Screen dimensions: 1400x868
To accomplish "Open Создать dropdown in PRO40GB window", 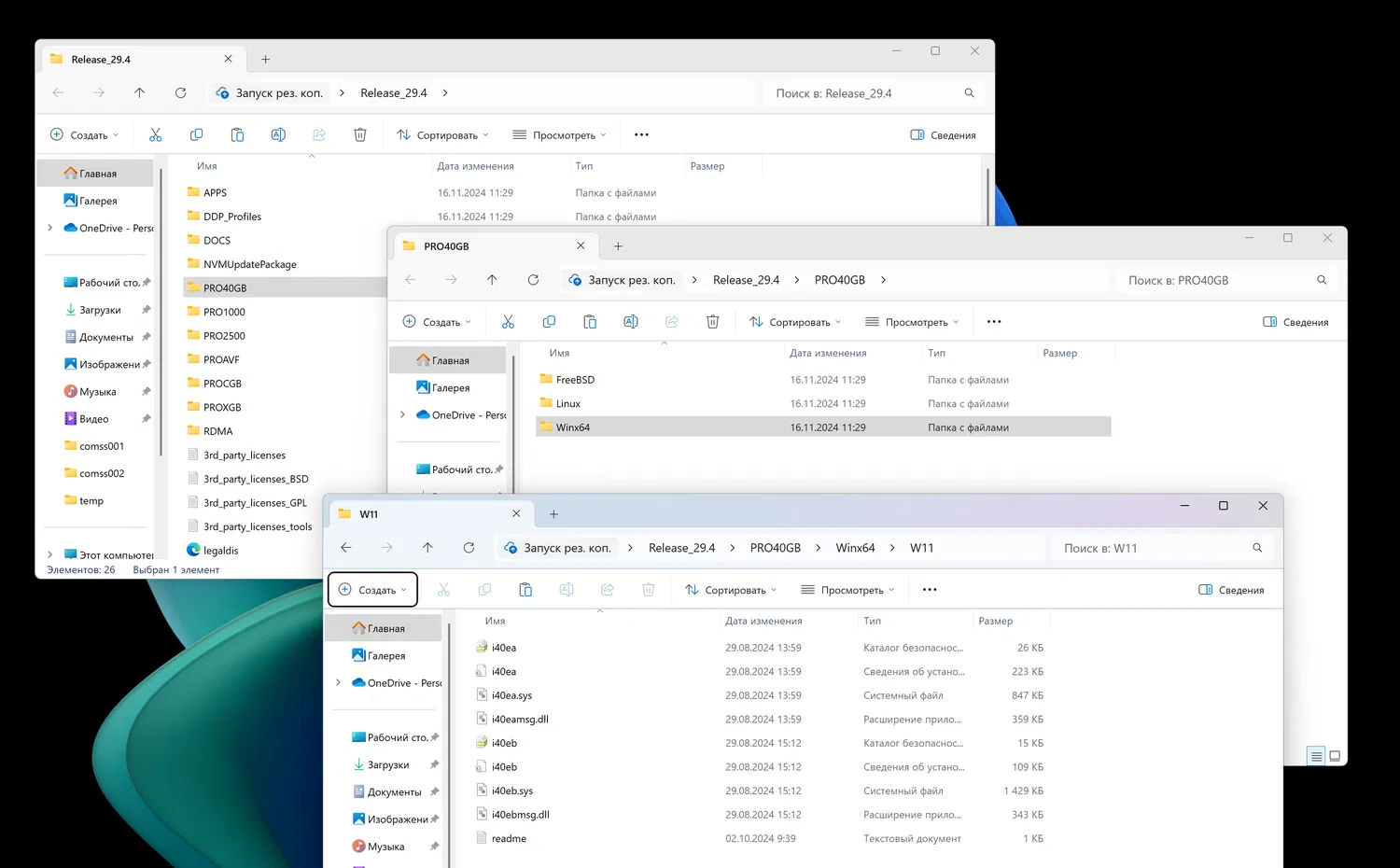I will click(x=437, y=322).
